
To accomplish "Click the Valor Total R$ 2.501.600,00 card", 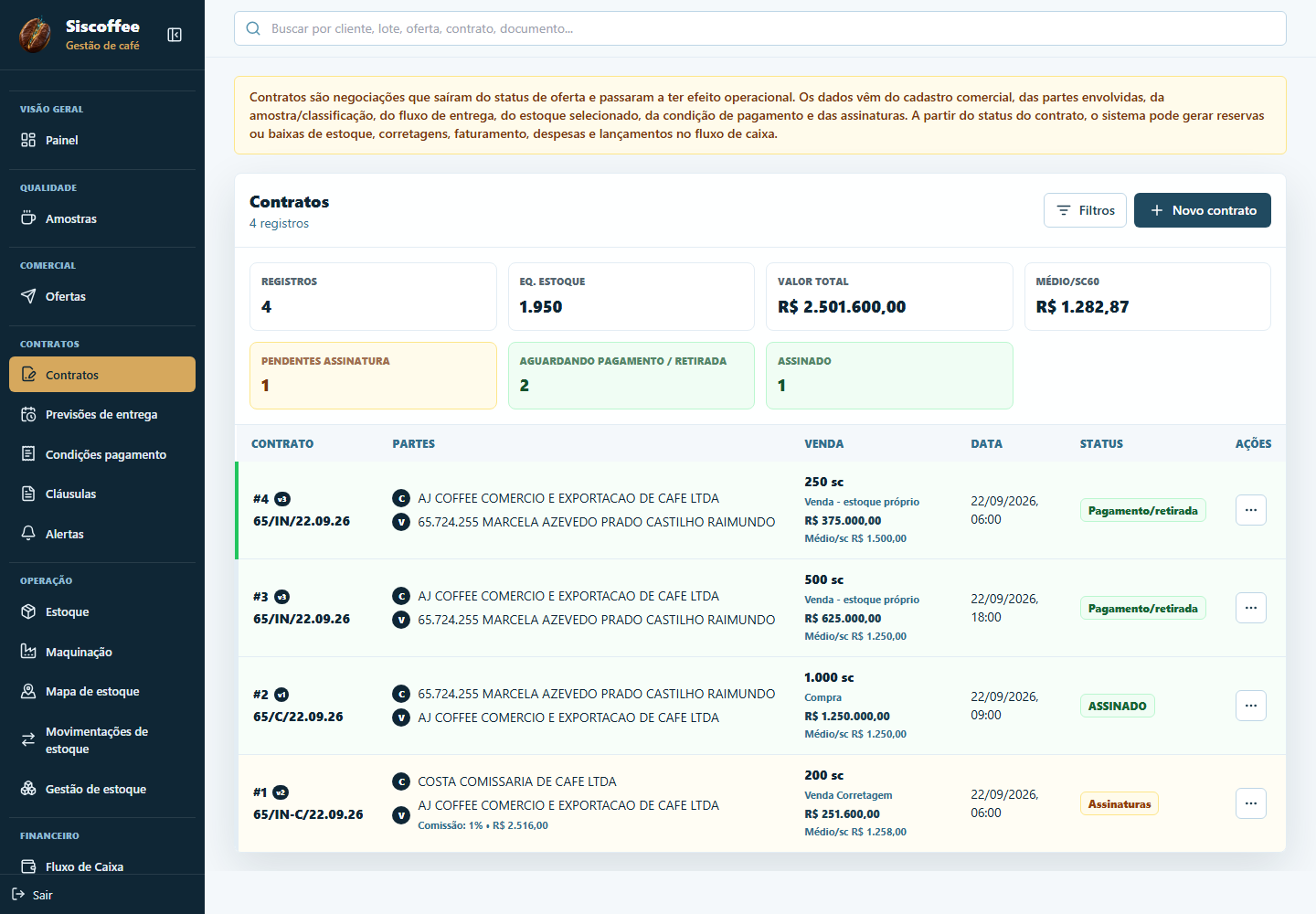I will tap(889, 296).
